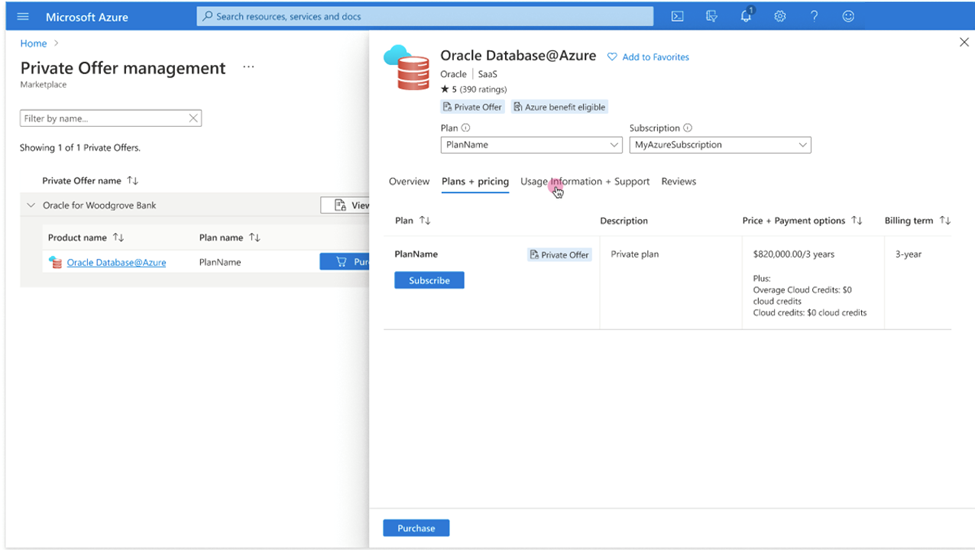
Task: Open the portal settings gear
Action: 780,17
